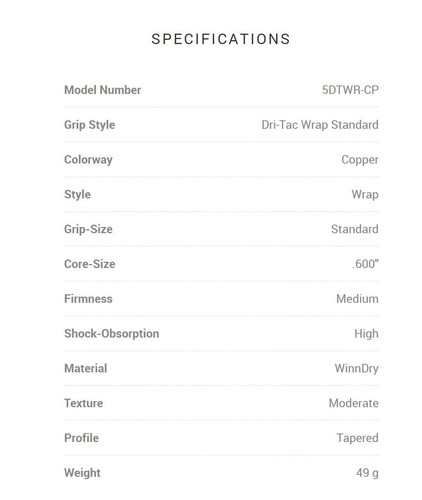Select the Firmness label

coord(88,299)
